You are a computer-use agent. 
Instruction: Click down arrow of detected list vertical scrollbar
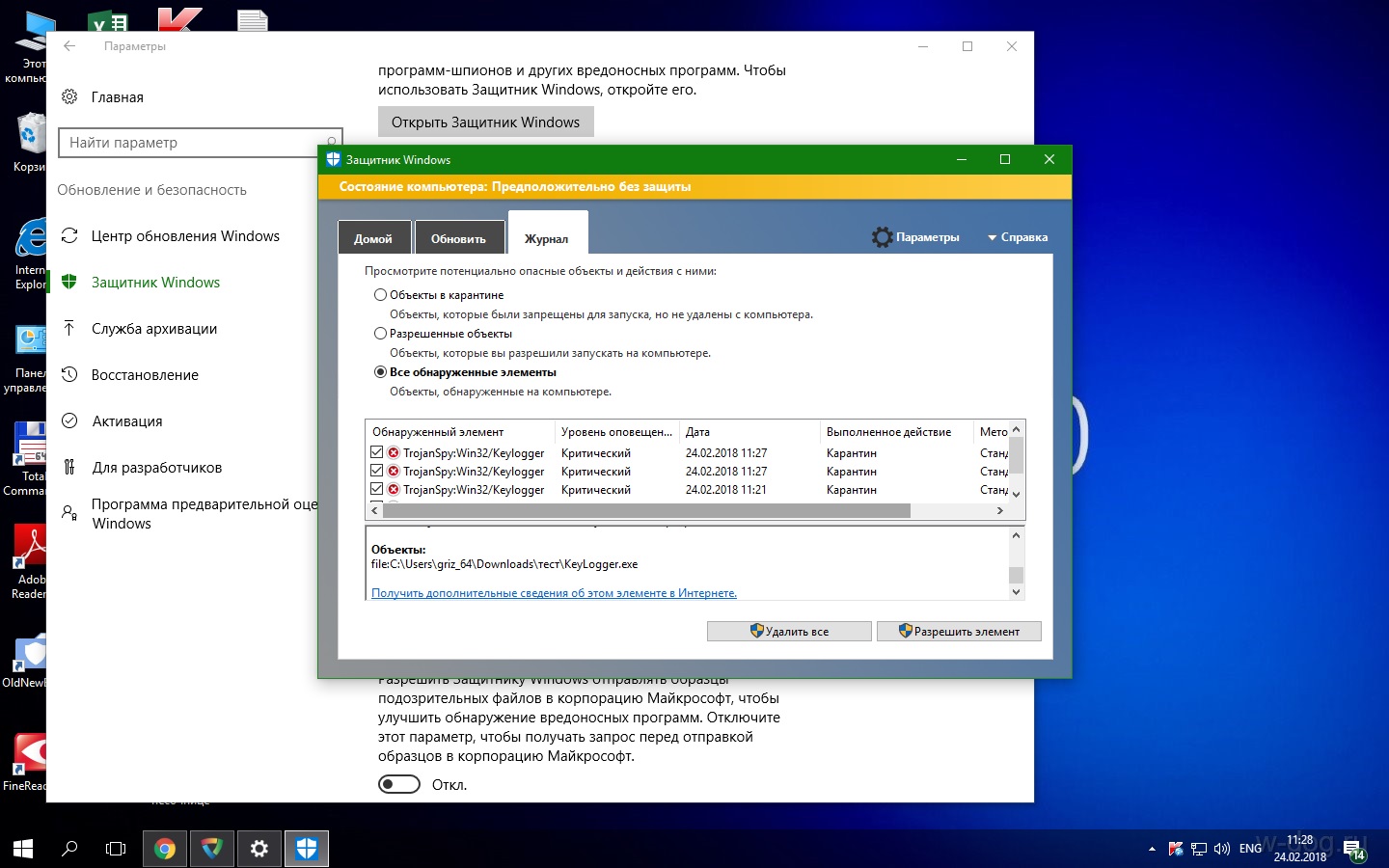(x=1016, y=495)
